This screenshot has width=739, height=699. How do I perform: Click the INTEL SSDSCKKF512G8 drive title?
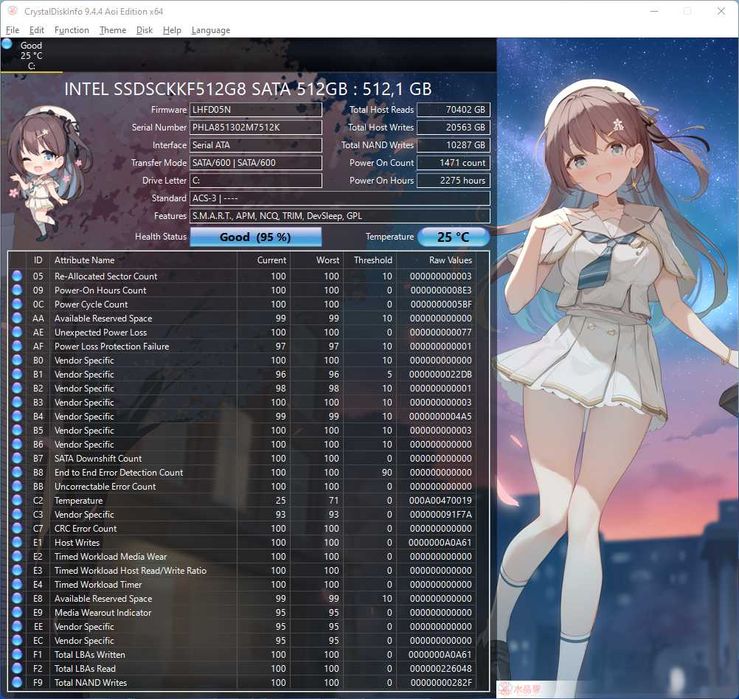click(248, 89)
